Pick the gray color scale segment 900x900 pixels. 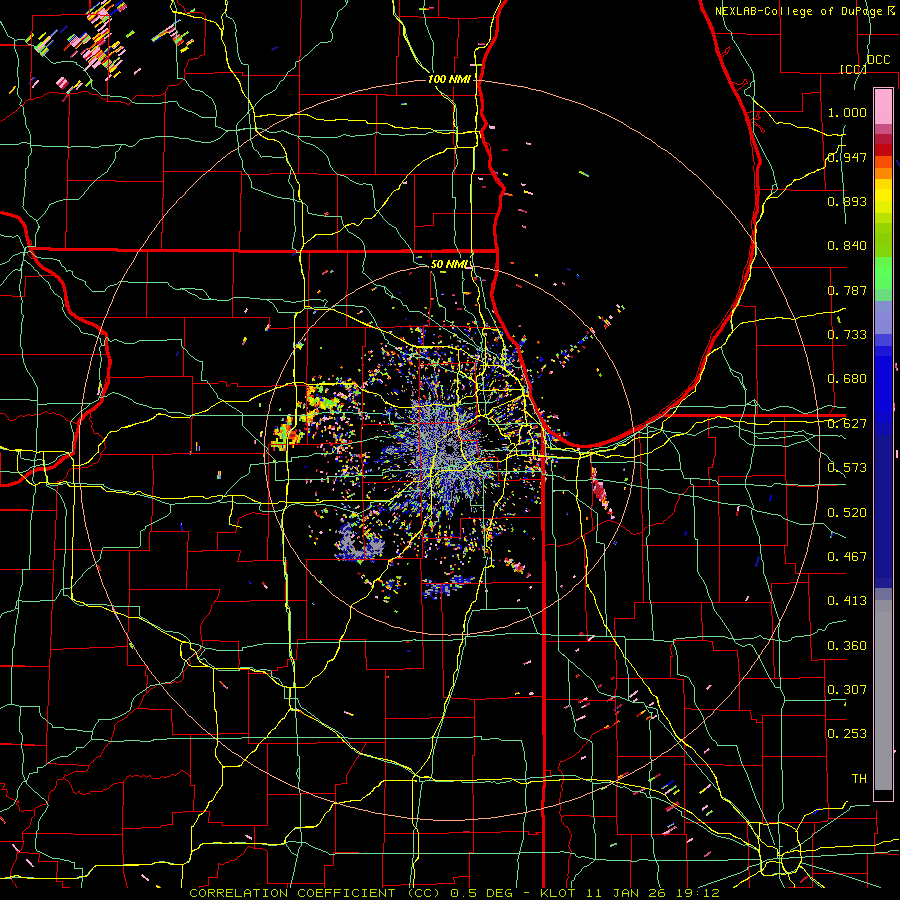pyautogui.click(x=883, y=695)
